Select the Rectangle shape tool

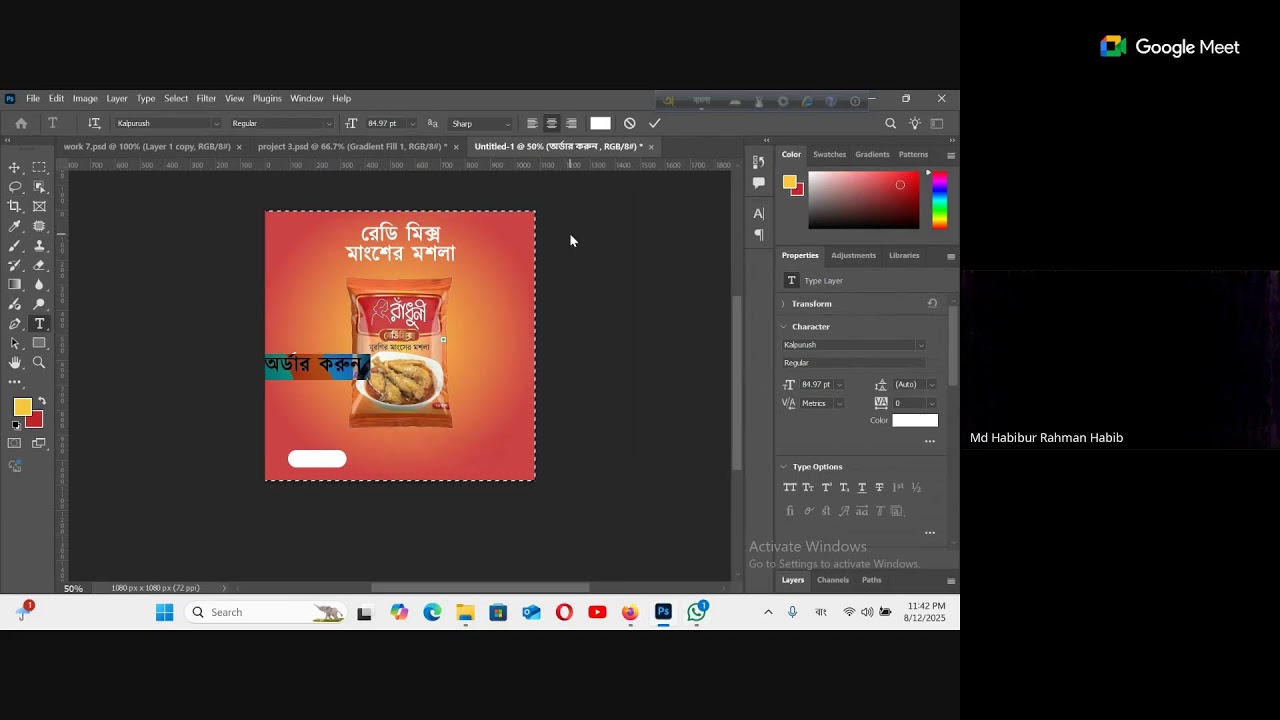pyautogui.click(x=39, y=343)
